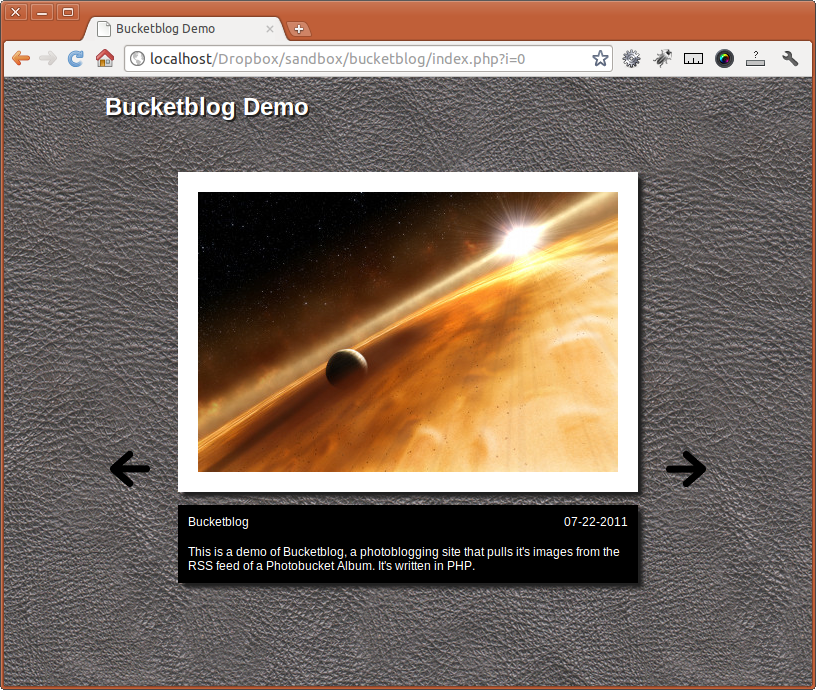Click the browser back arrow button
This screenshot has width=816, height=690.
(x=21, y=58)
